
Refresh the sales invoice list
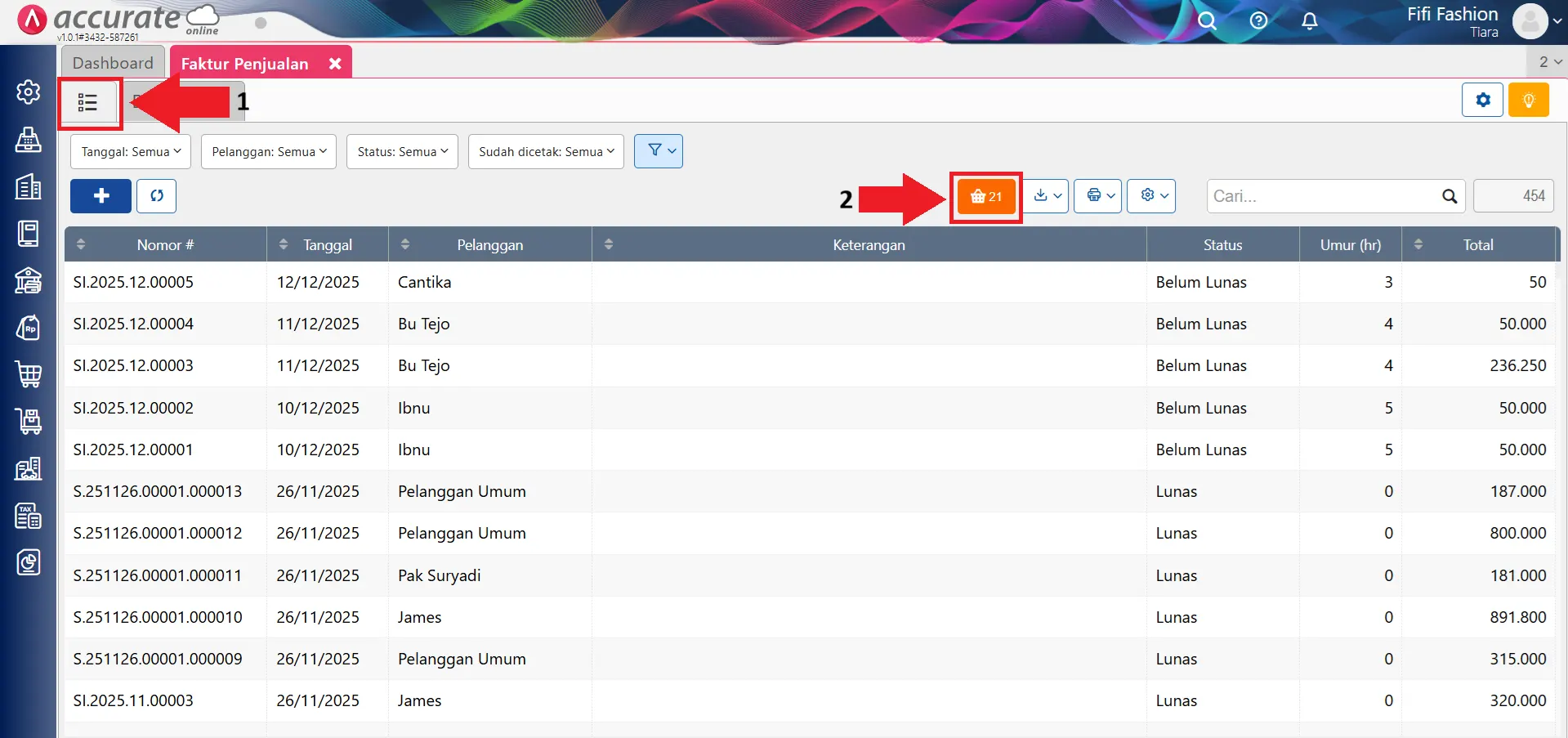tap(156, 196)
